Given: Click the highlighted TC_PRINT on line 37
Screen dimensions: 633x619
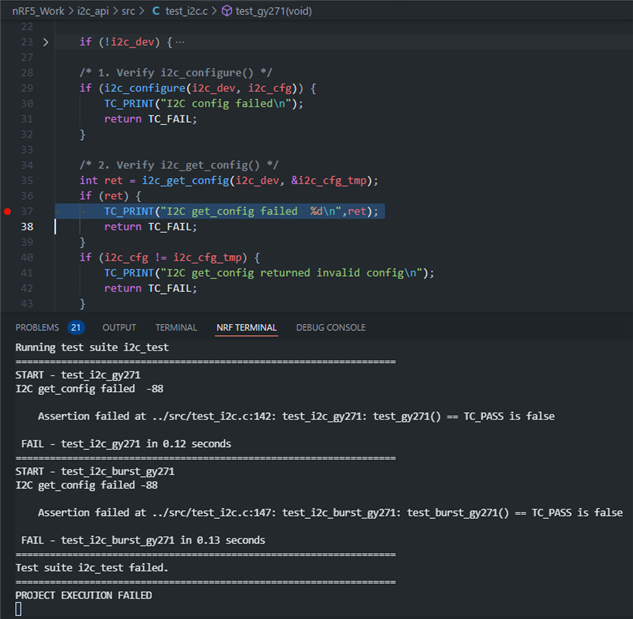Looking at the screenshot, I should (130, 212).
